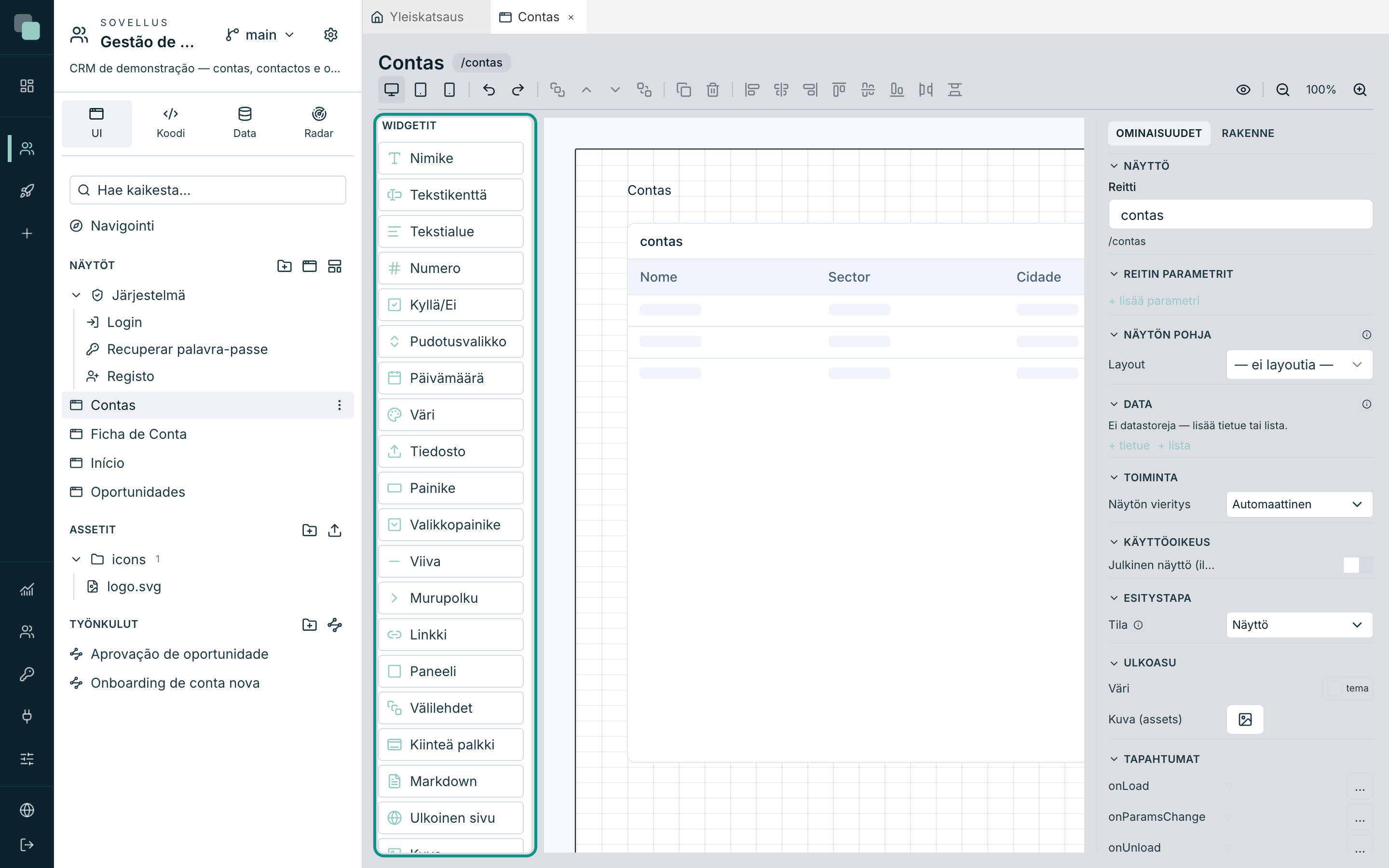Open Aprovação de oportunidade workflow

point(208,654)
